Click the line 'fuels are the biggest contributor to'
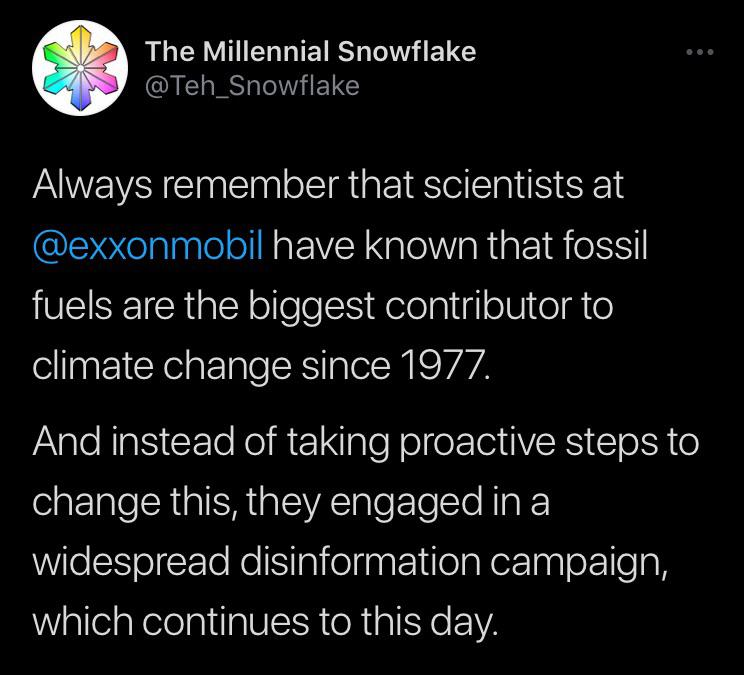 322,307
